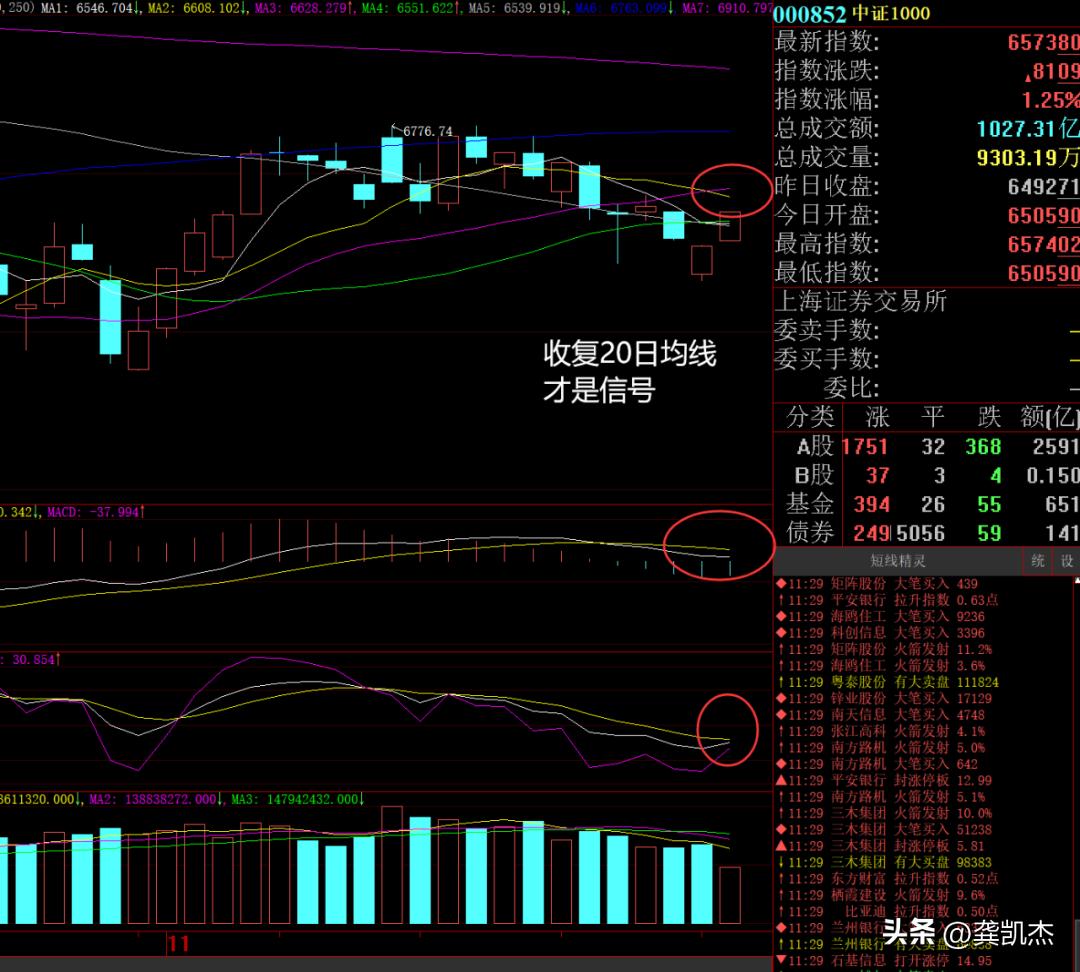Viewport: 1080px width, 972px height.
Task: Click the scroll-up arrow of the 短线精灵 list
Action: tap(1077, 581)
